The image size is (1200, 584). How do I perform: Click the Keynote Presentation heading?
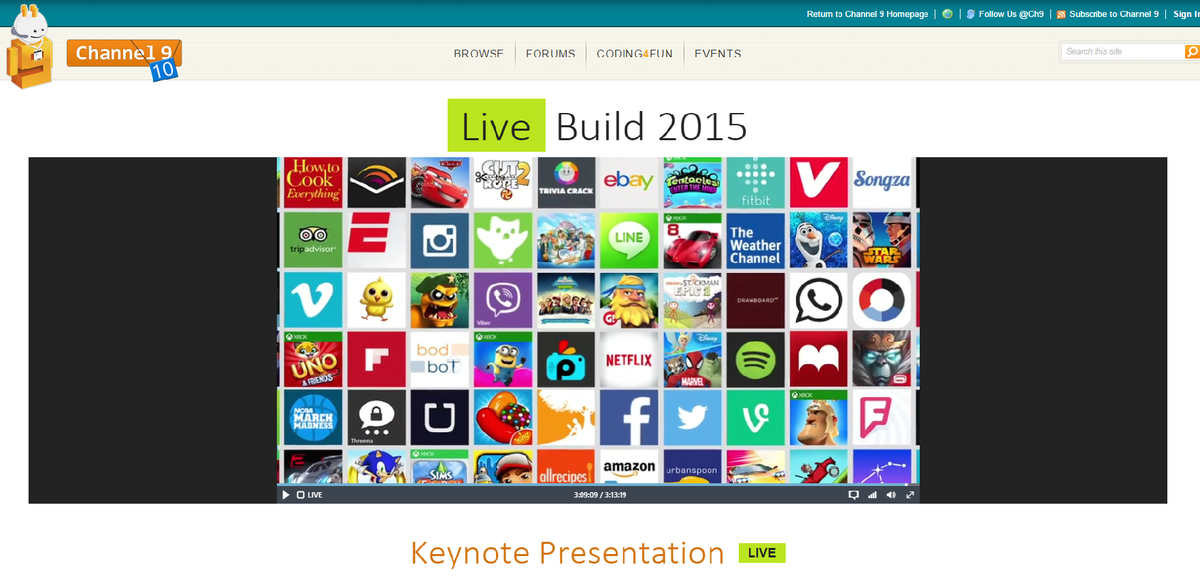[567, 553]
